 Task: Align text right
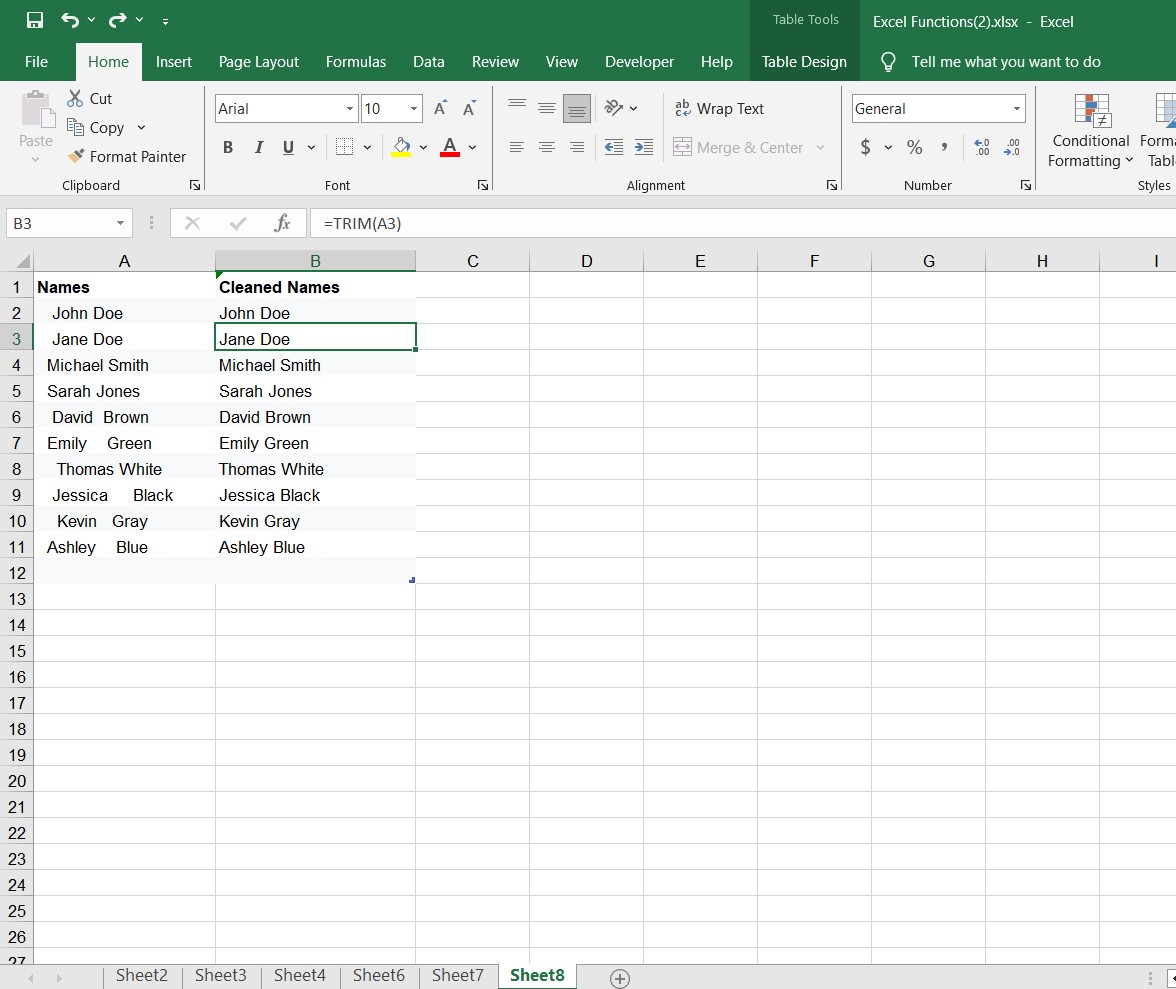[x=577, y=147]
